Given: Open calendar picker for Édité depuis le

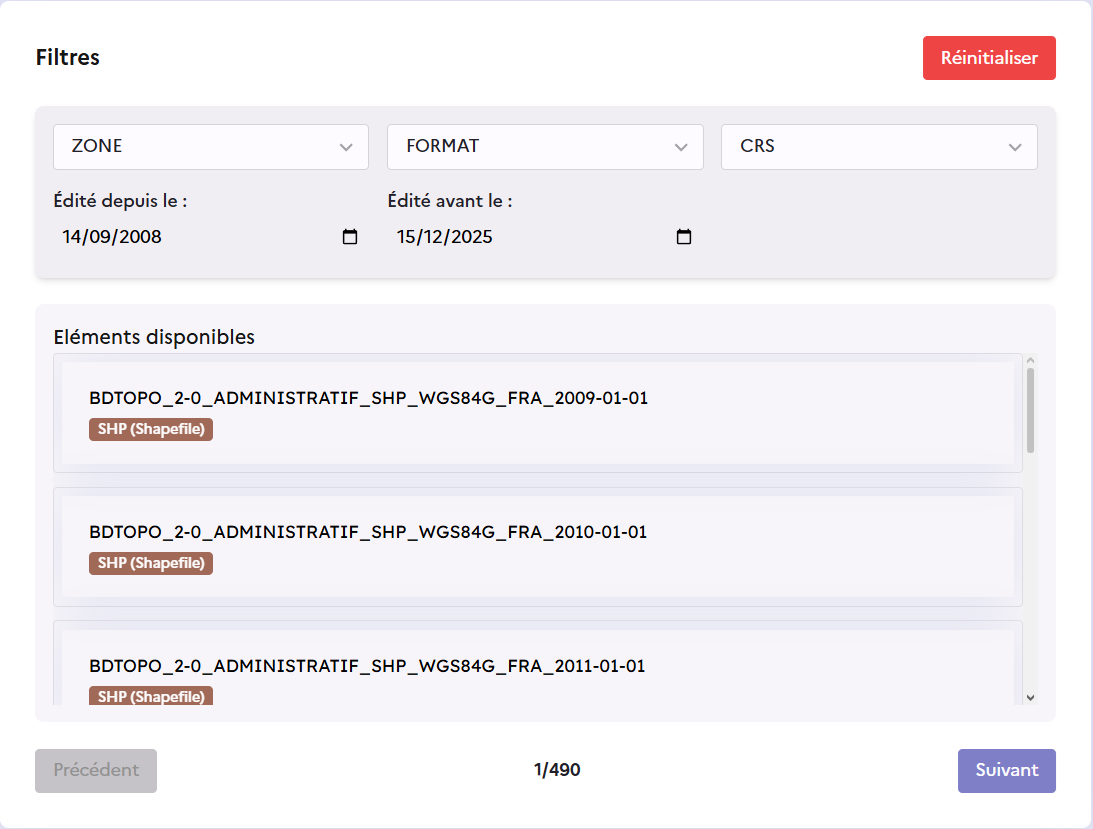Looking at the screenshot, I should pos(350,238).
